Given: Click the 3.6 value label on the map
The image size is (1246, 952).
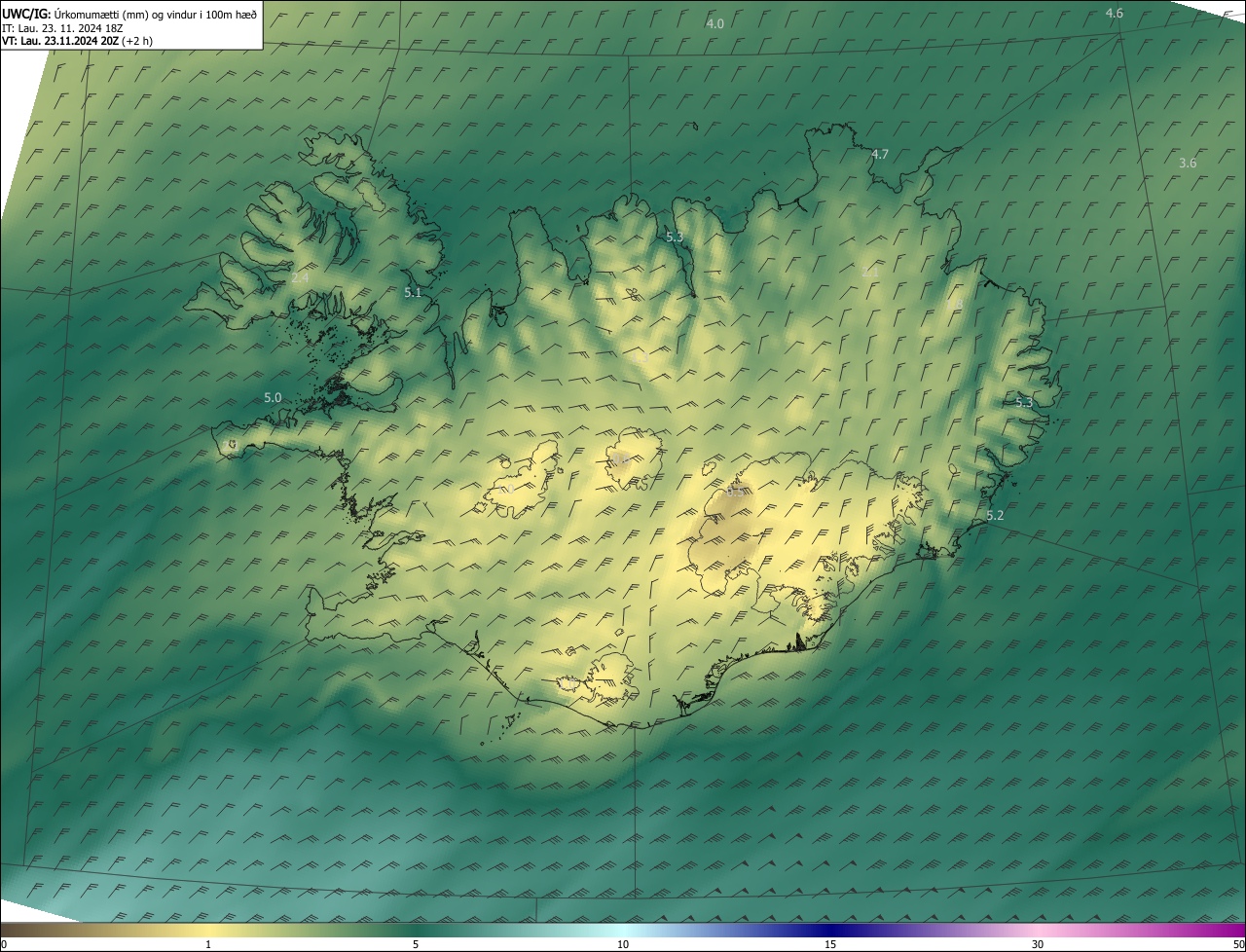Looking at the screenshot, I should 1188,163.
